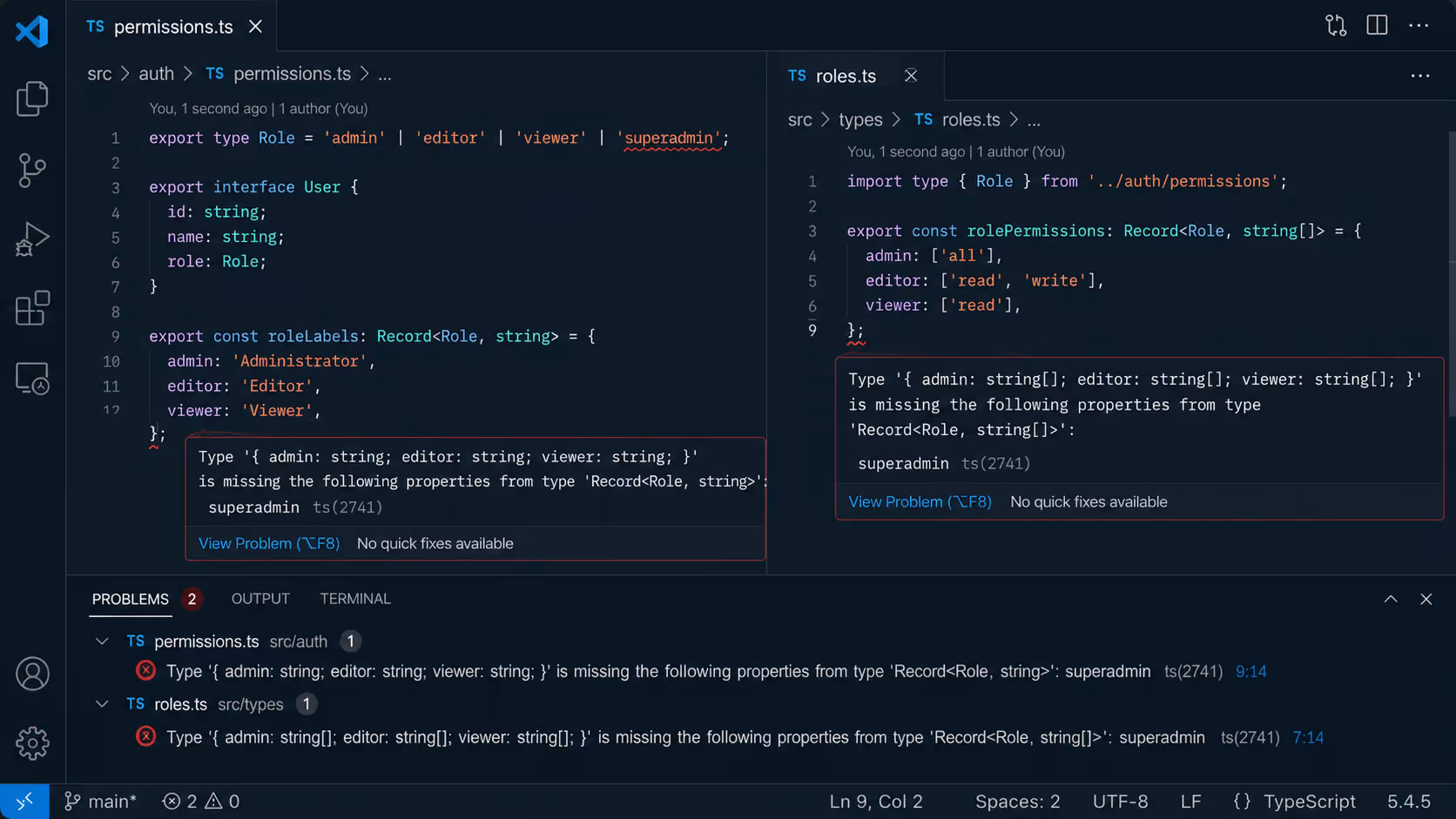Open 'auth' breadcrumb folder

click(x=157, y=74)
